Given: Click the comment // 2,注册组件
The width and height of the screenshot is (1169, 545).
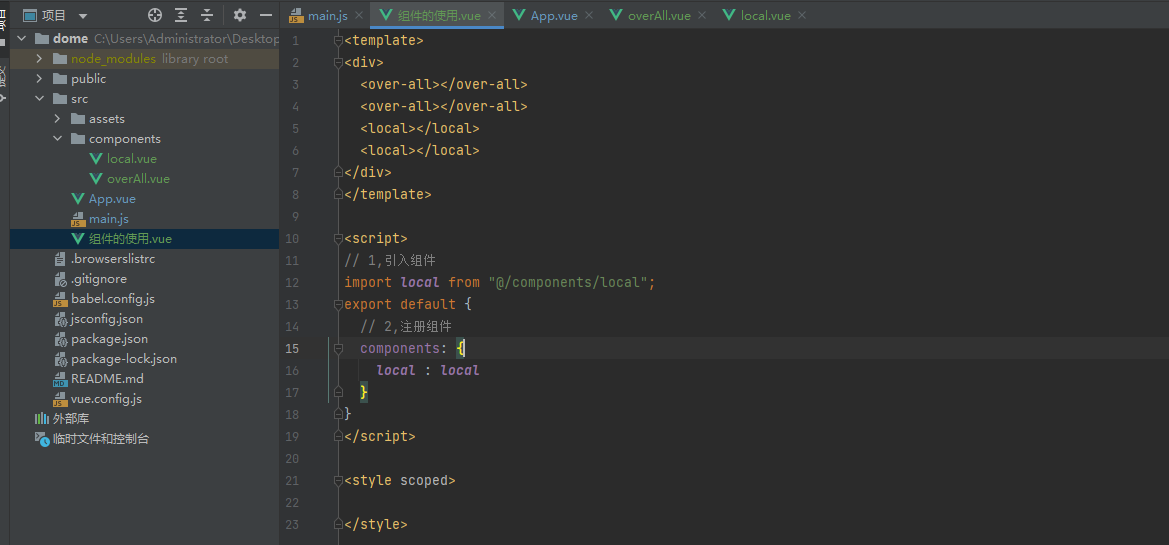Looking at the screenshot, I should click(406, 327).
